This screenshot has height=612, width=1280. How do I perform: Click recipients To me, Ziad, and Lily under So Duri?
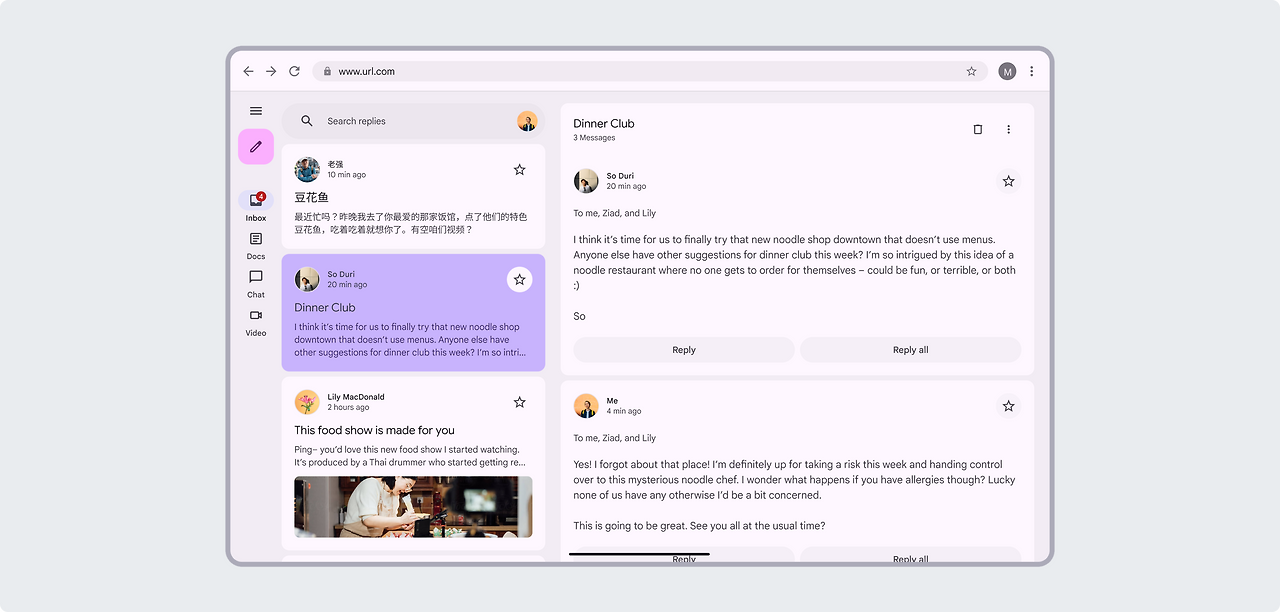(x=615, y=213)
